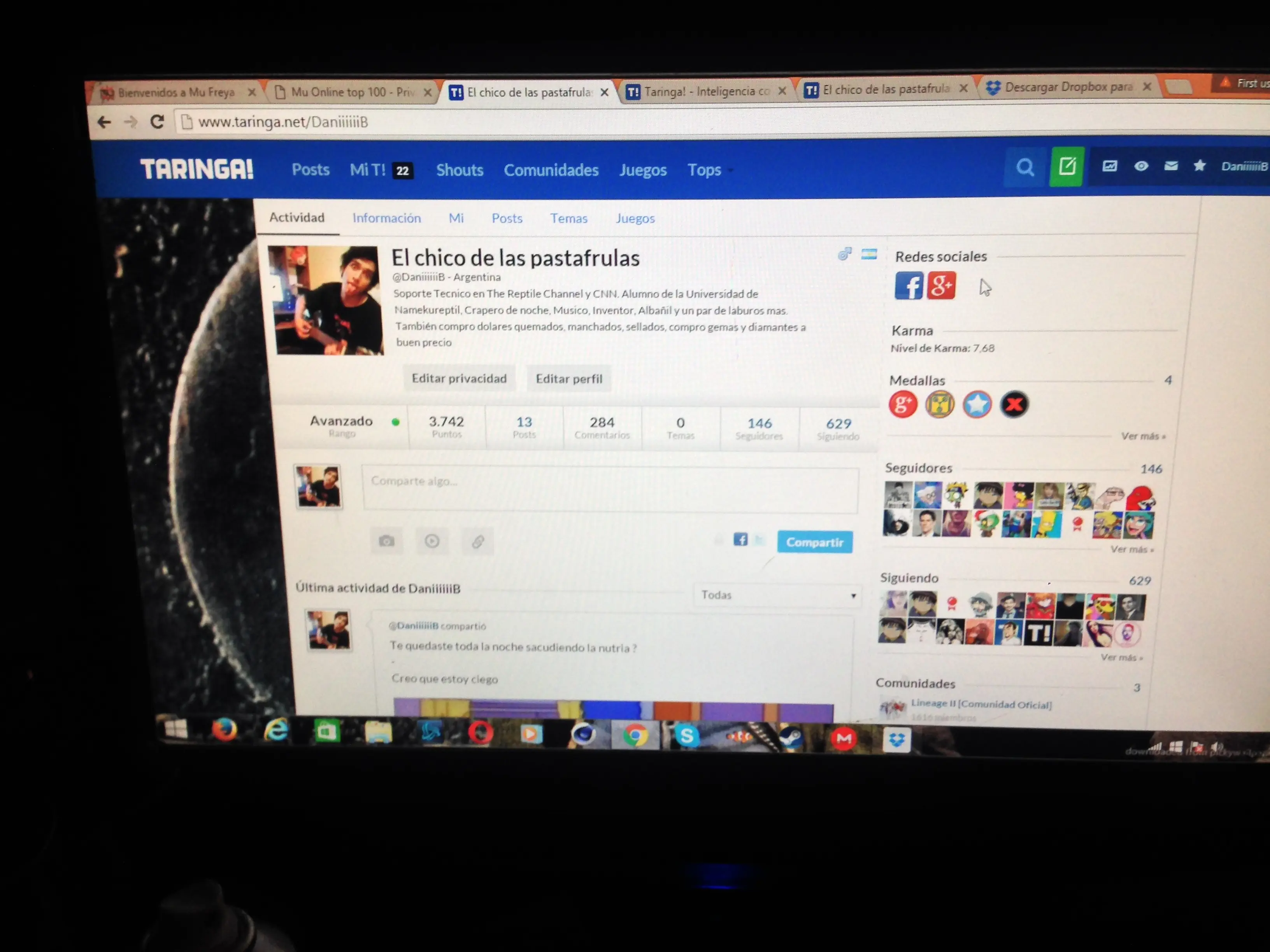Open the Google+ social network link
Screen dimensions: 1270x952
pyautogui.click(x=942, y=285)
